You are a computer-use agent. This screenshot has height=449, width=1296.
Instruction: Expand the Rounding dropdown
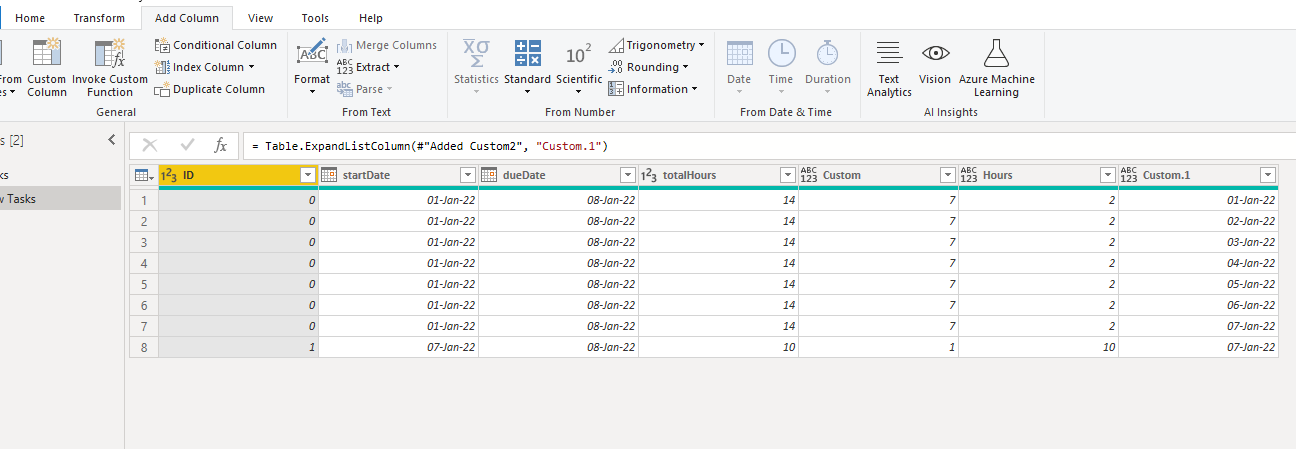(648, 67)
